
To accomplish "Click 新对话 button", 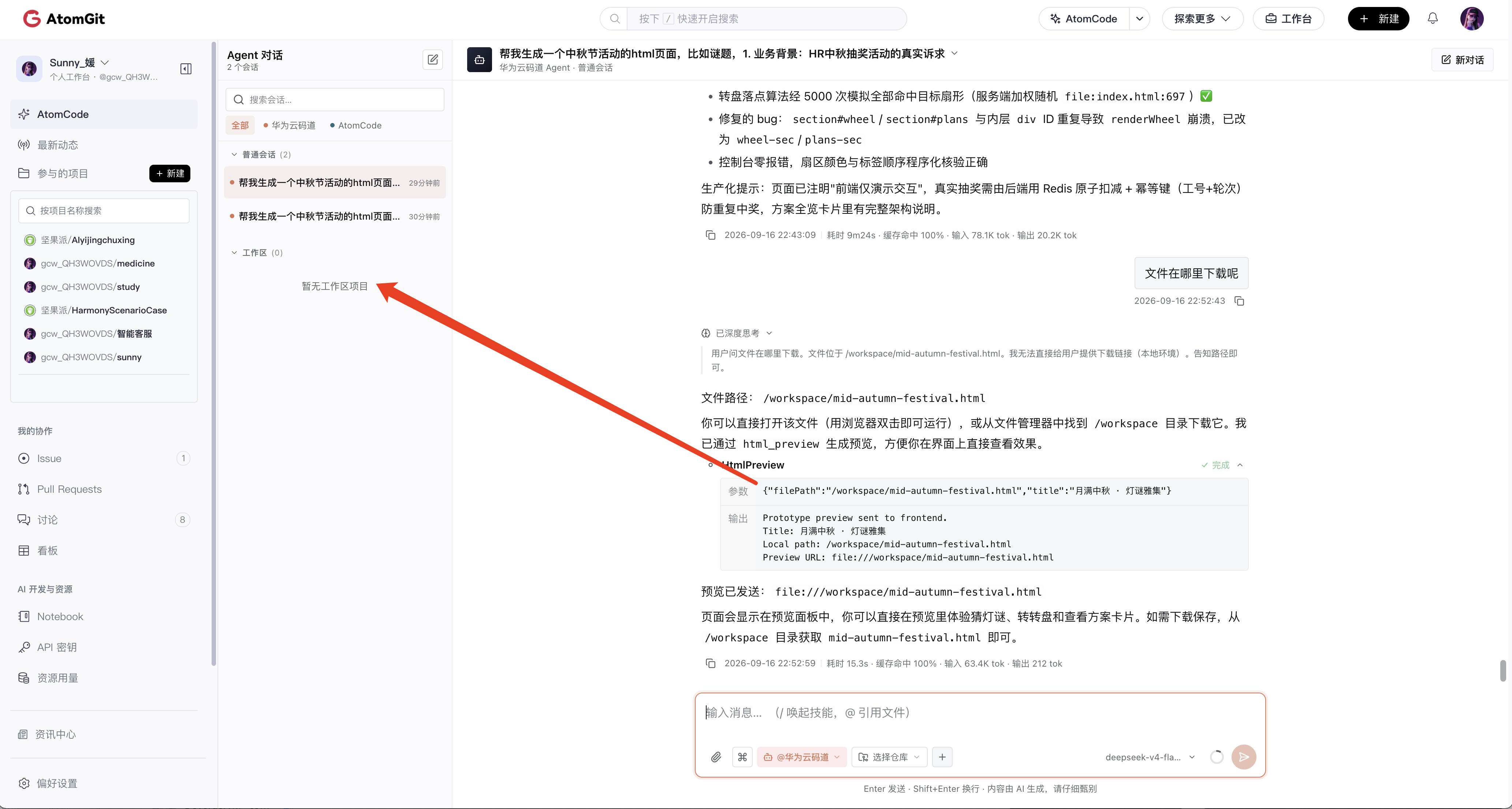I will (1462, 60).
